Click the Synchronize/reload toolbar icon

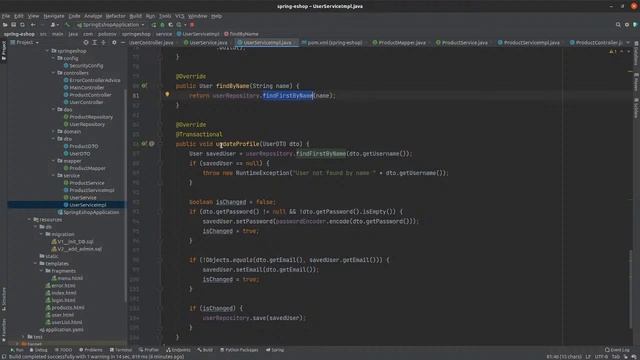pos(22,25)
